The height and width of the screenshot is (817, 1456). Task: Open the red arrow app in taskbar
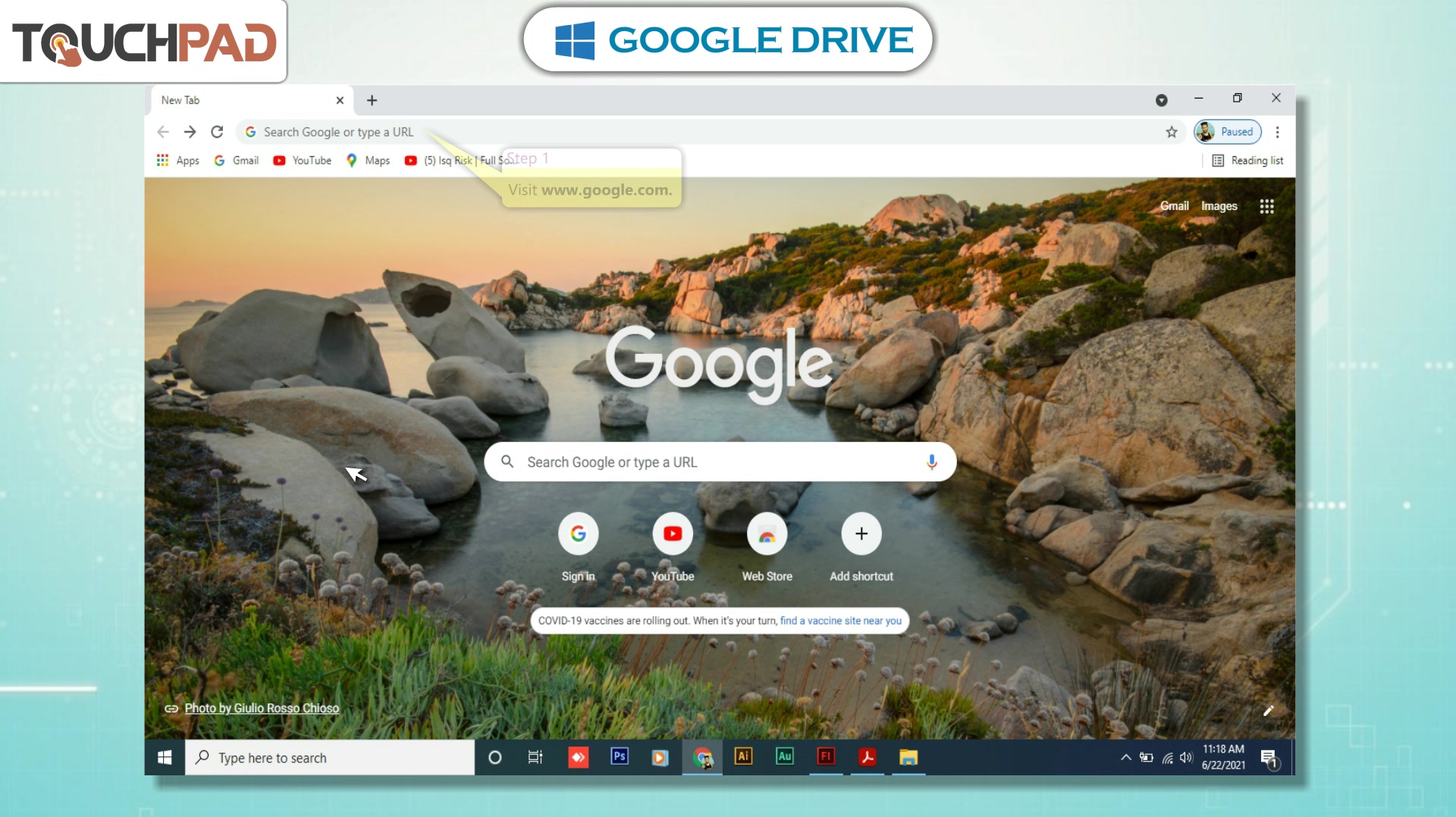tap(578, 757)
